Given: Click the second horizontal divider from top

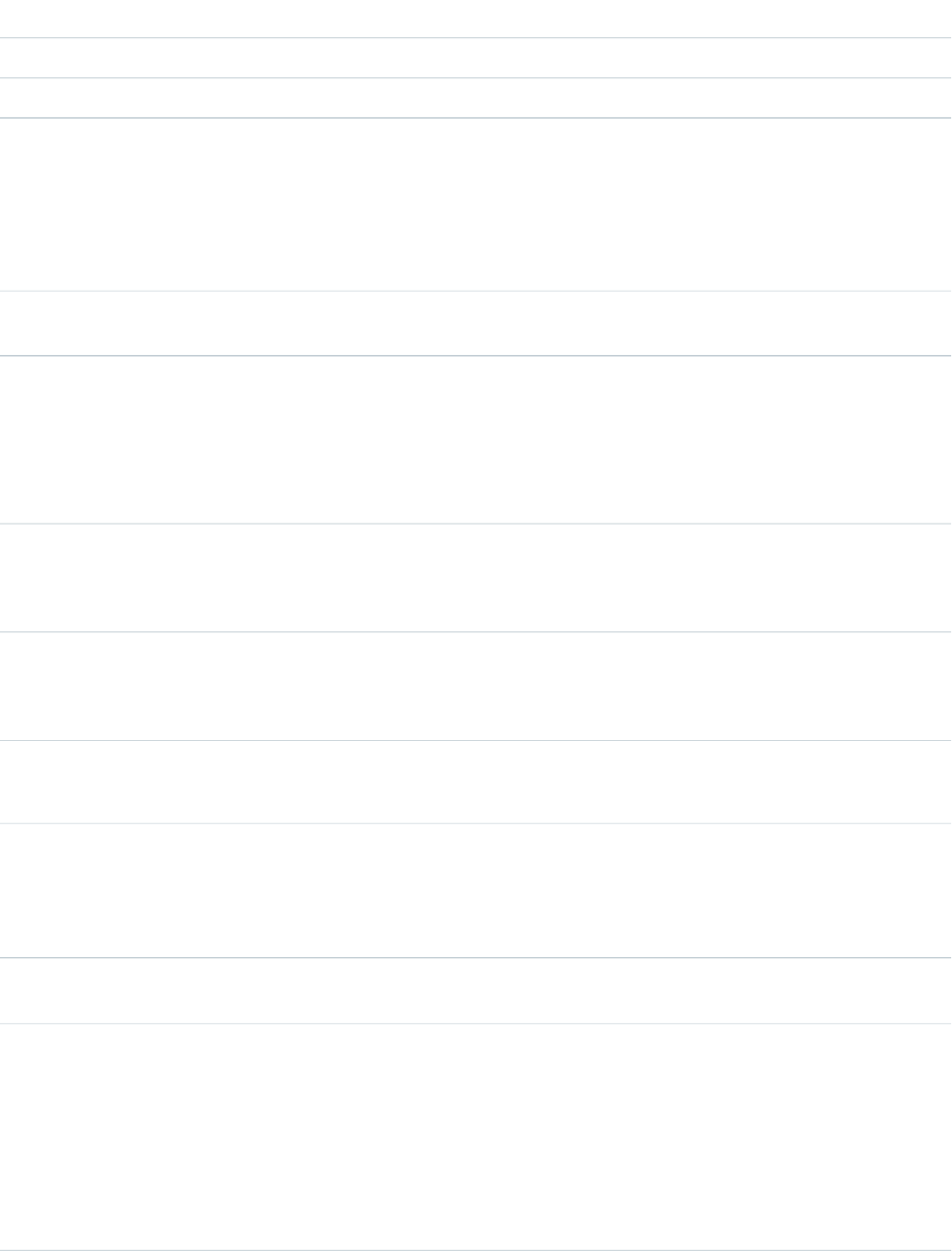Looking at the screenshot, I should 476,78.
